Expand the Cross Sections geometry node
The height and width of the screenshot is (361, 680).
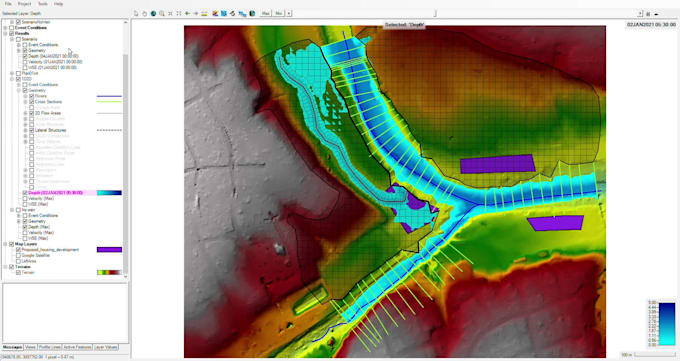(26, 102)
